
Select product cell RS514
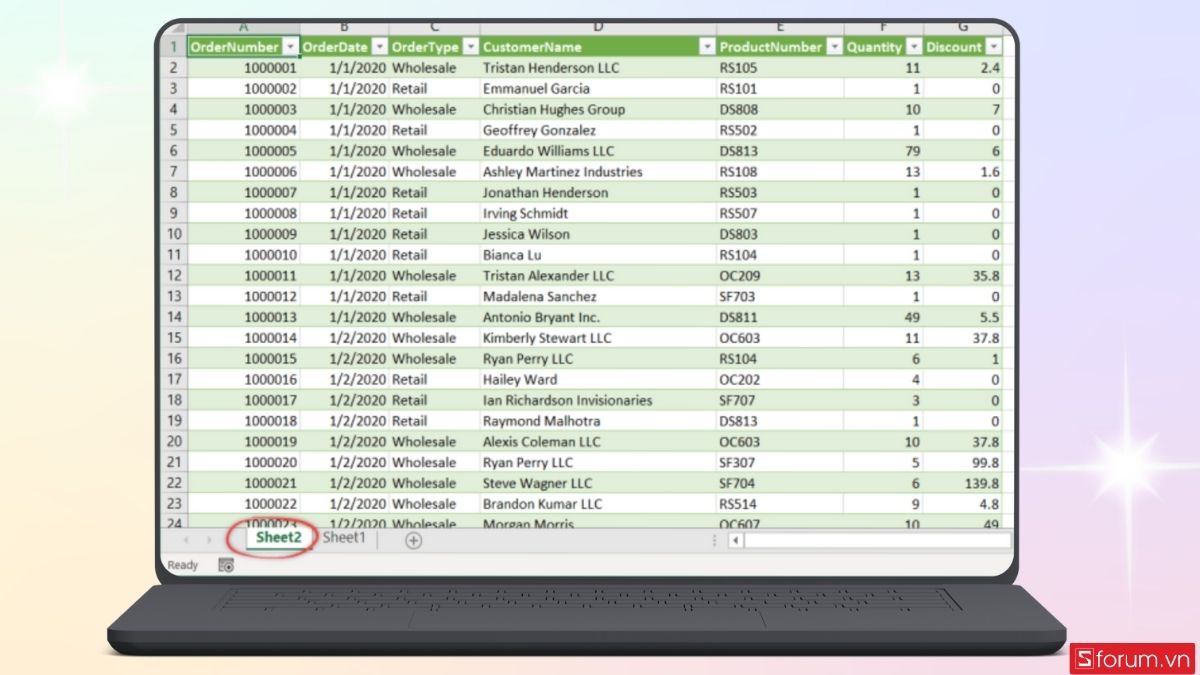pyautogui.click(x=780, y=504)
